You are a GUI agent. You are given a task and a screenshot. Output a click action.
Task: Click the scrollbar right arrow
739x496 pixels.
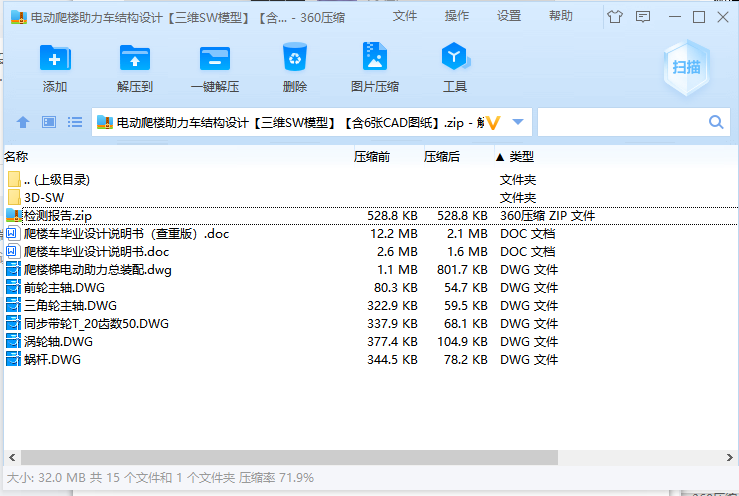pyautogui.click(x=730, y=457)
